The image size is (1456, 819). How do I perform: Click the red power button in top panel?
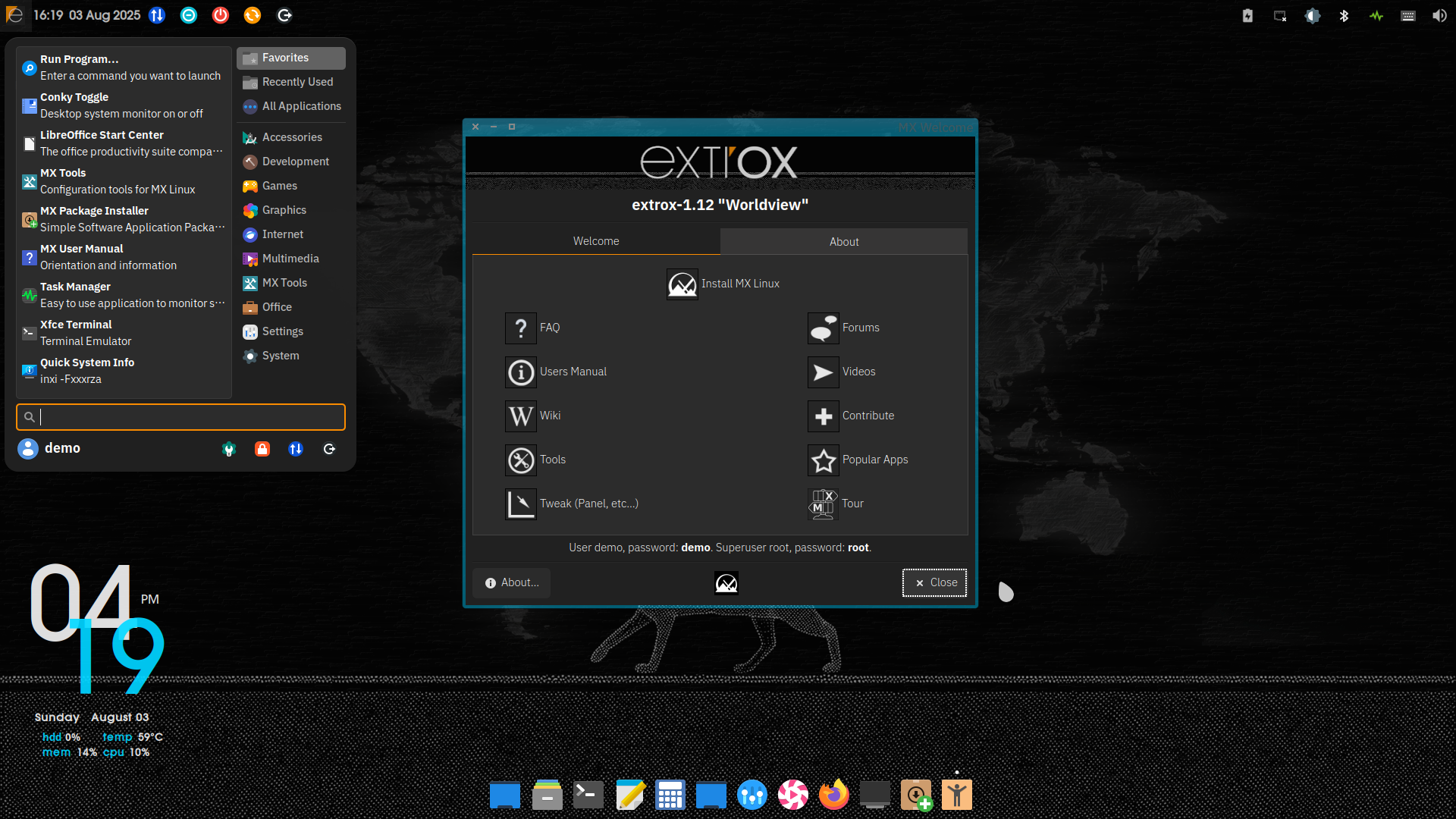tap(221, 15)
